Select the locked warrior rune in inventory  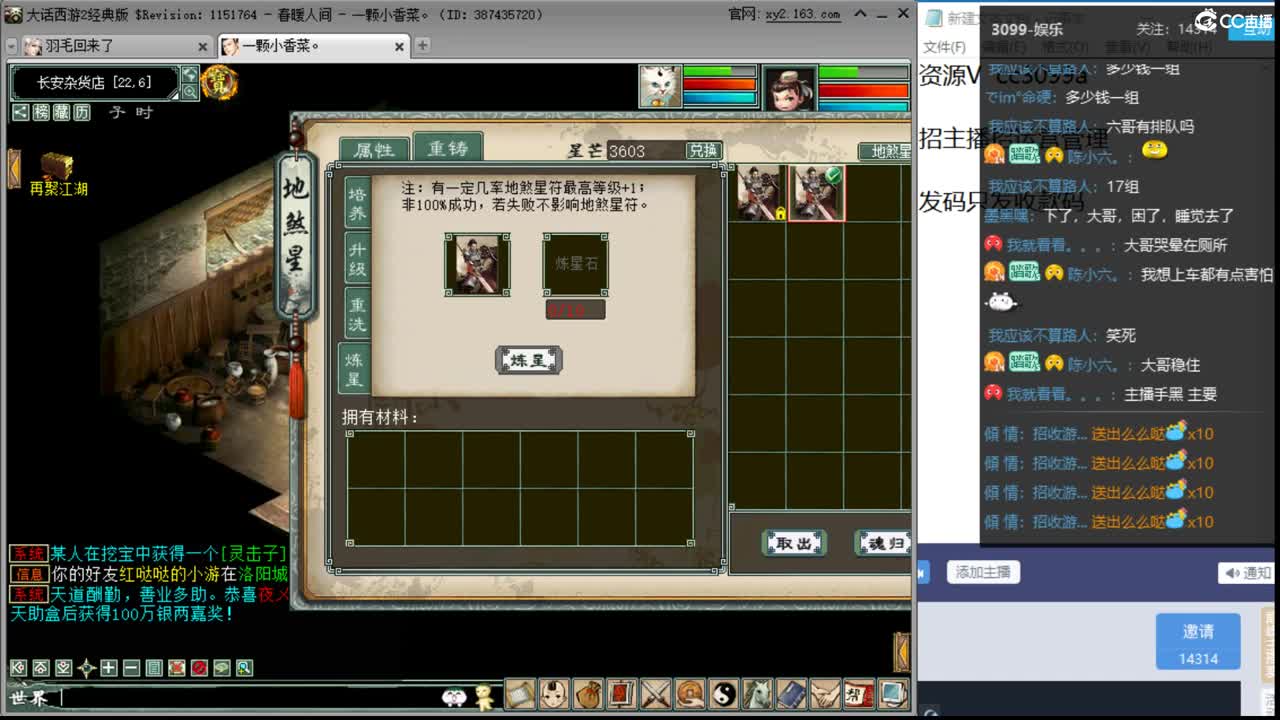point(760,193)
